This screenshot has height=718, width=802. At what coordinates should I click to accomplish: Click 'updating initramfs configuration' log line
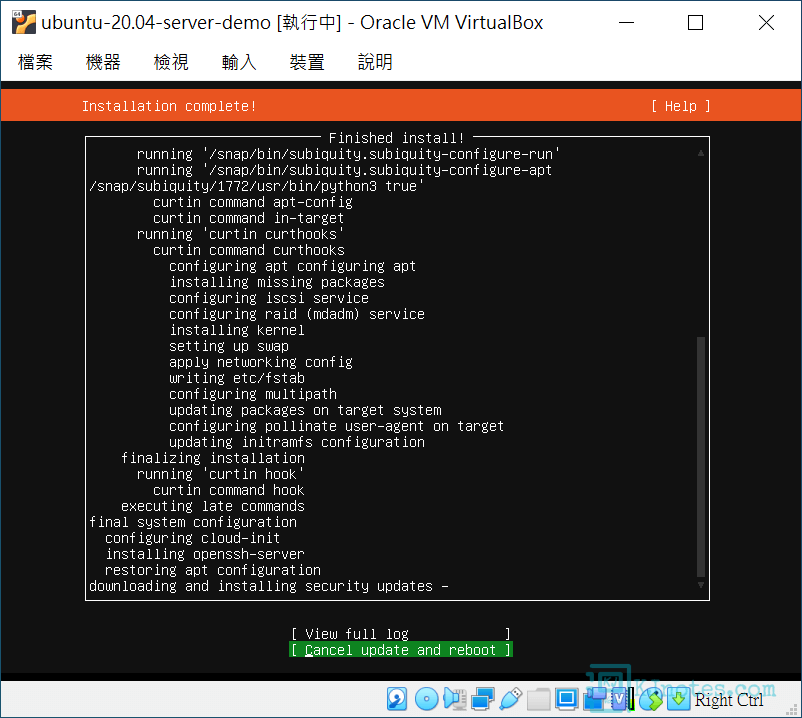click(x=297, y=442)
